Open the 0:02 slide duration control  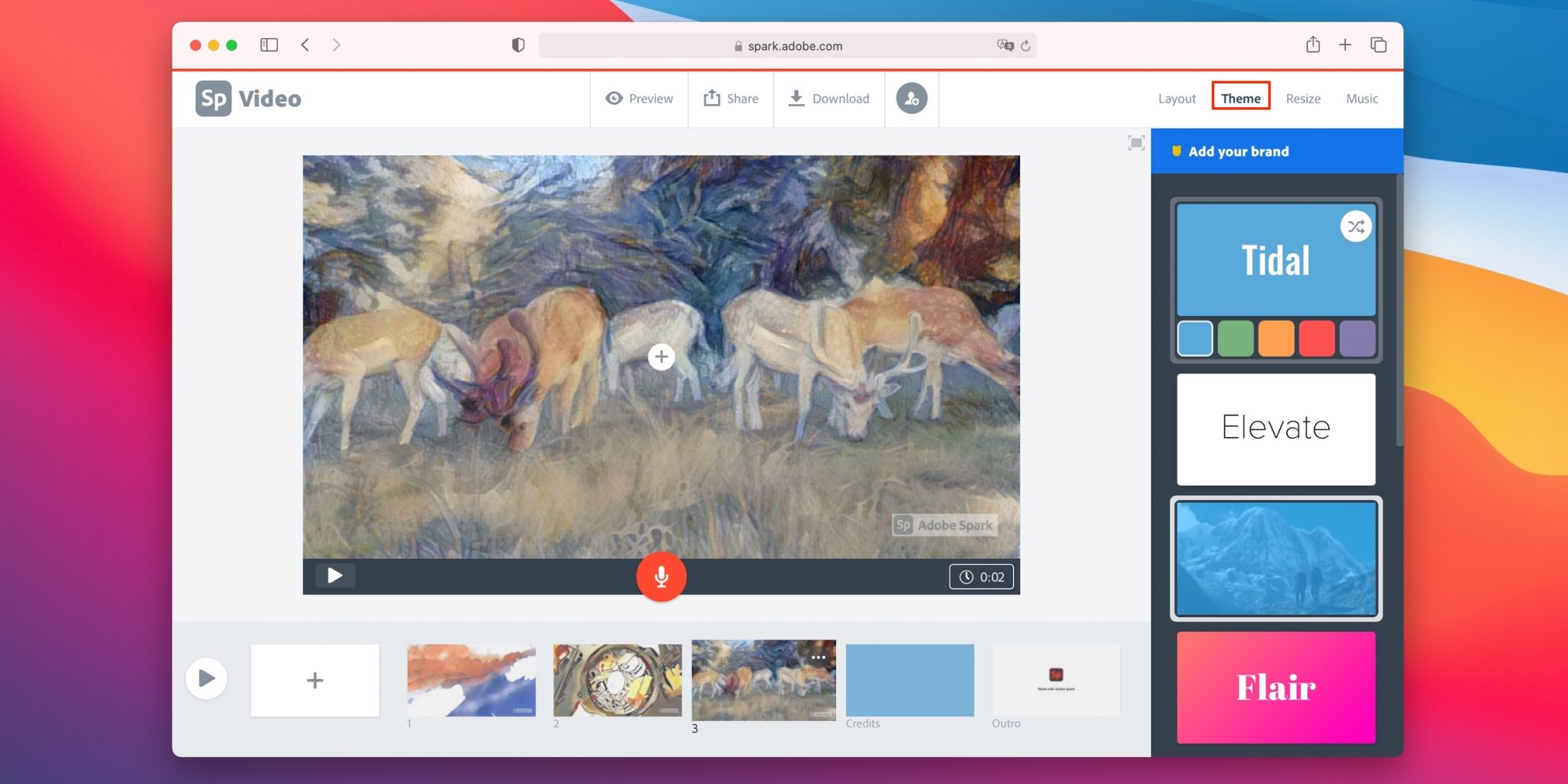[982, 577]
